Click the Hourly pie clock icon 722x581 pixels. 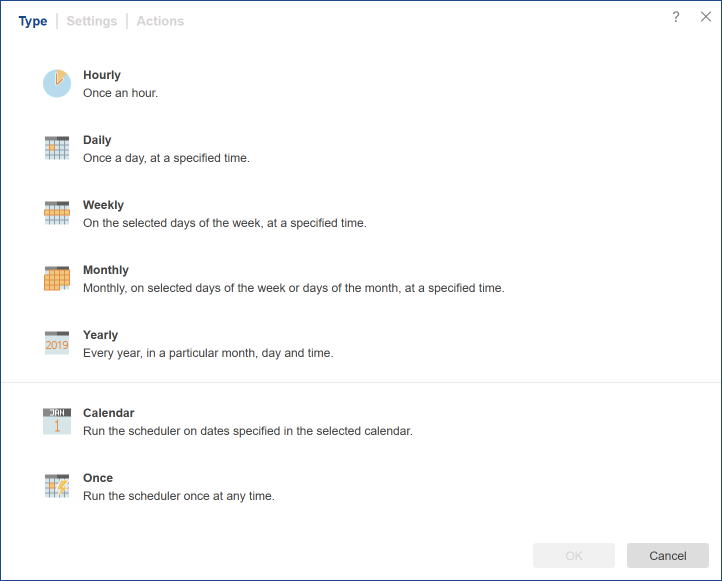pos(57,83)
